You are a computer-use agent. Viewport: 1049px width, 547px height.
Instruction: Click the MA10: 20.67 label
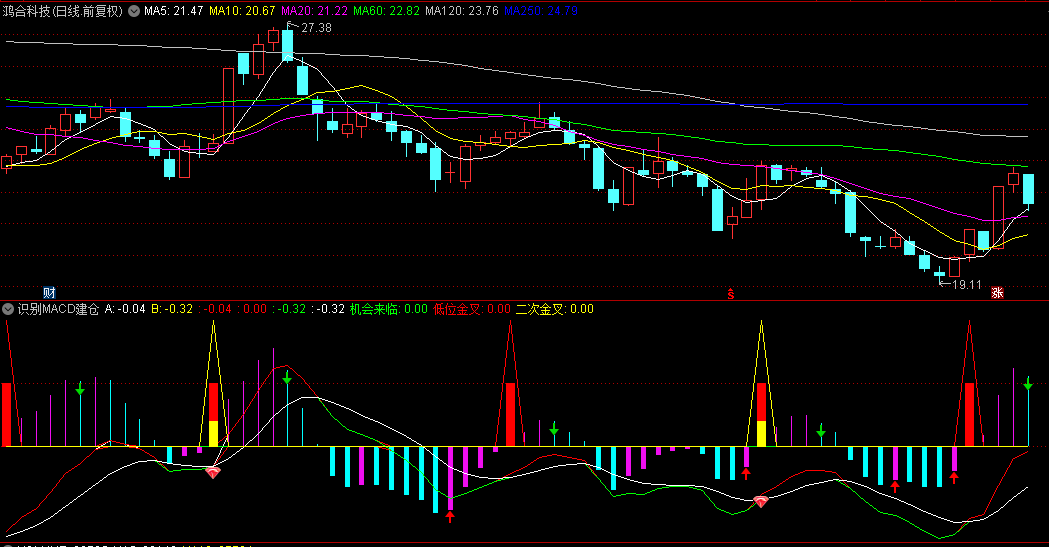tap(242, 11)
